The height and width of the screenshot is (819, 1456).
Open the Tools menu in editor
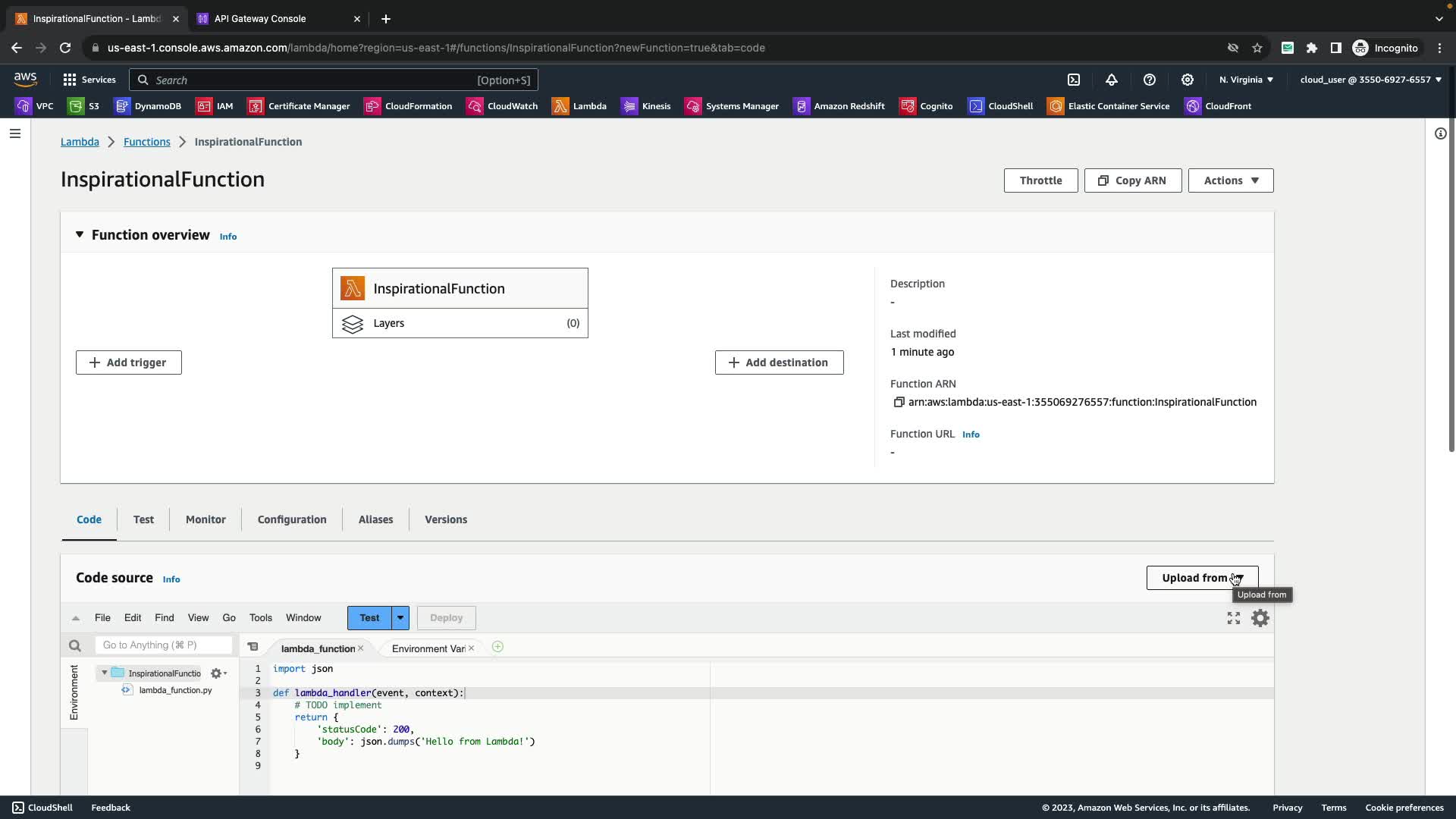(x=260, y=618)
